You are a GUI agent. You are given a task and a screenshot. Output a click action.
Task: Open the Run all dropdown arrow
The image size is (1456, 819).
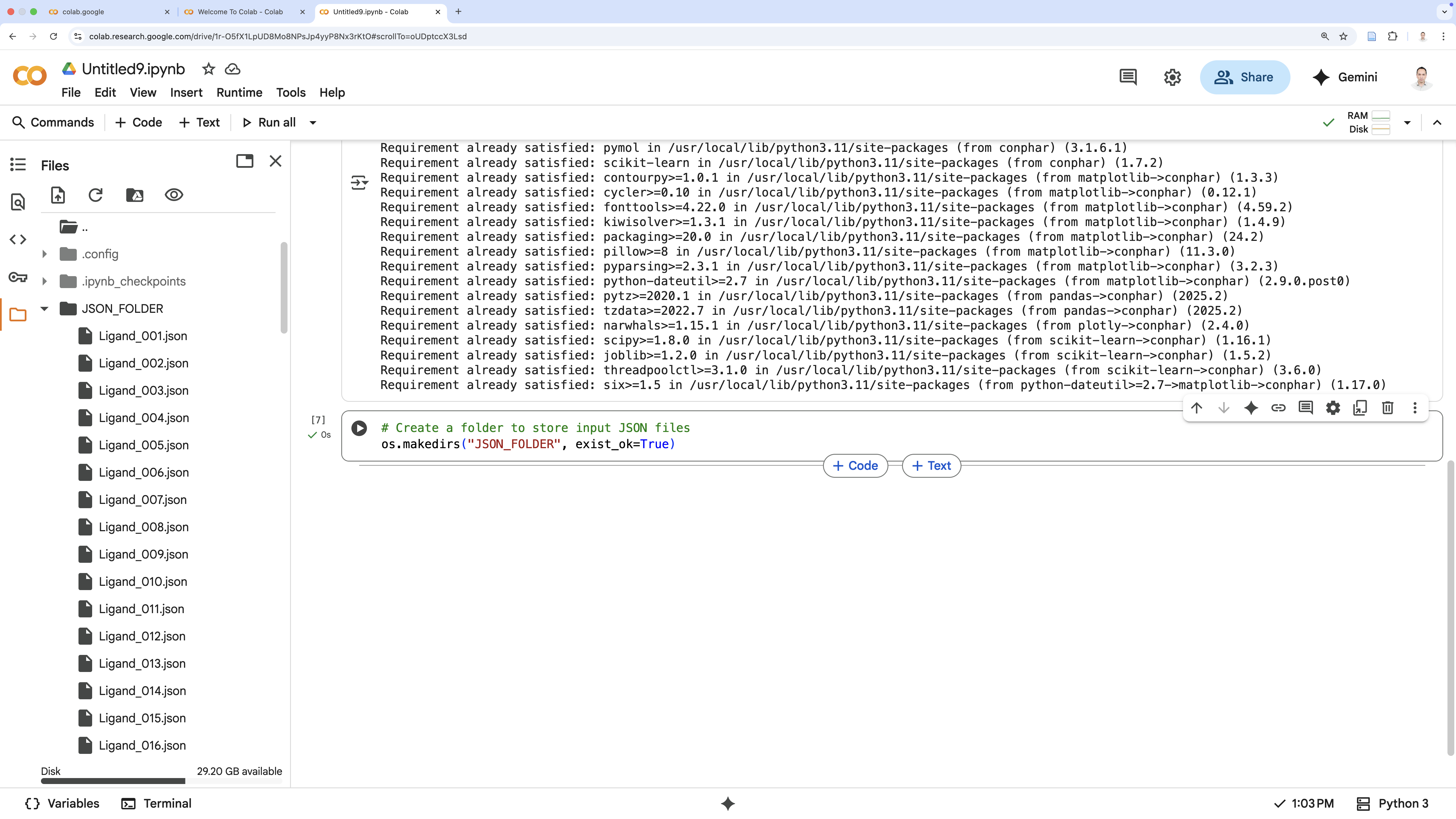(313, 123)
